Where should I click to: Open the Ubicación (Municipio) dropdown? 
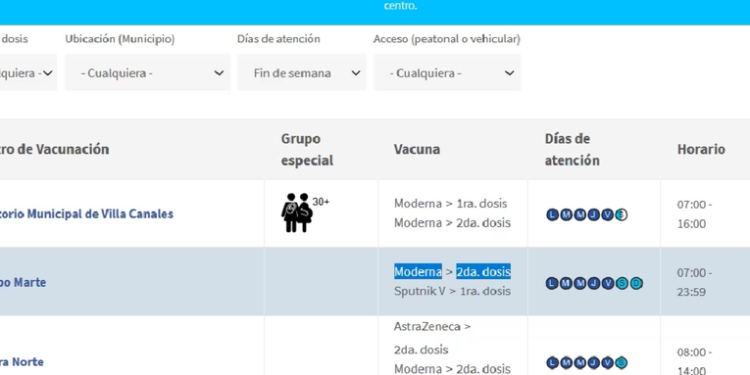[x=148, y=73]
